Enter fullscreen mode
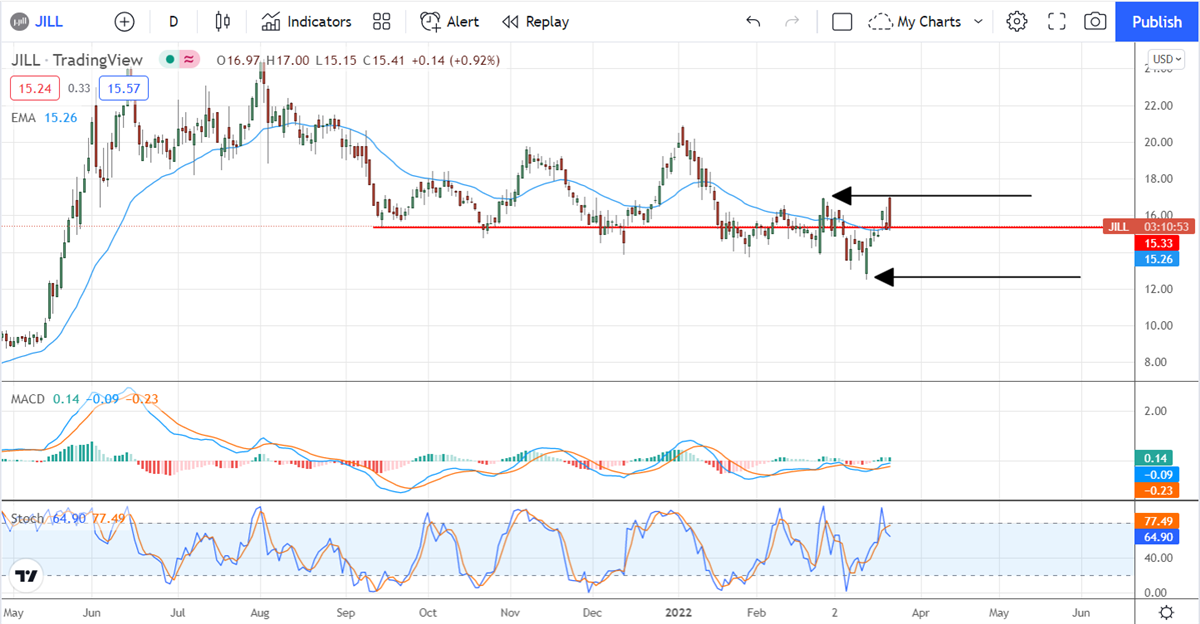Image resolution: width=1200 pixels, height=624 pixels. click(x=1057, y=21)
